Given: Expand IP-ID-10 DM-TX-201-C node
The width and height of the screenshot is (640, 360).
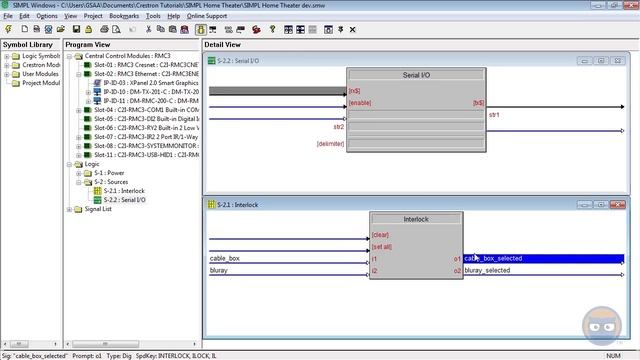Looking at the screenshot, I should (88, 92).
